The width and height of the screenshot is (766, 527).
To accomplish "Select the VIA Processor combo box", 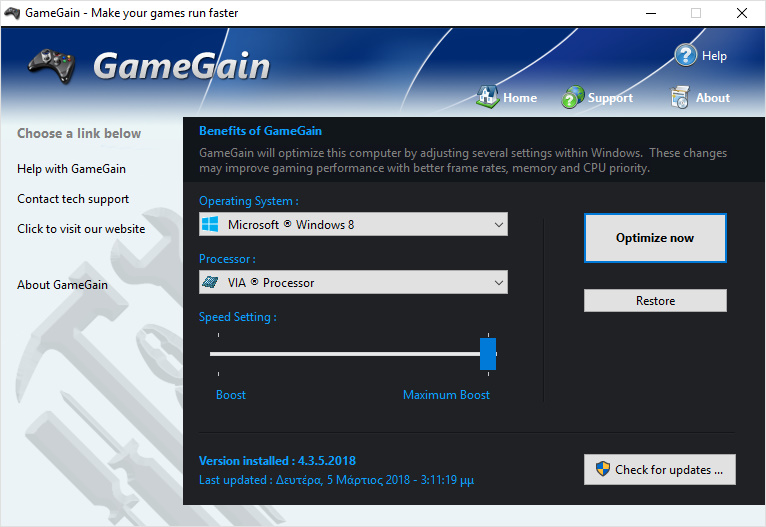I will click(x=353, y=282).
